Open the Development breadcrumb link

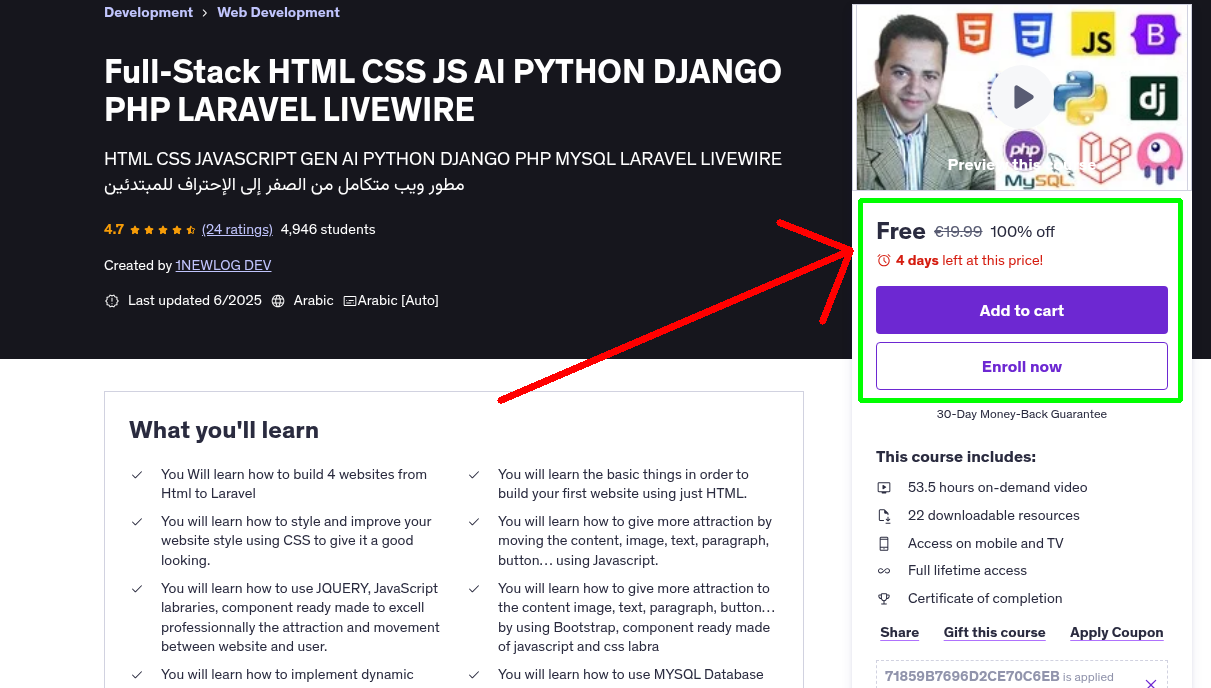(x=148, y=12)
